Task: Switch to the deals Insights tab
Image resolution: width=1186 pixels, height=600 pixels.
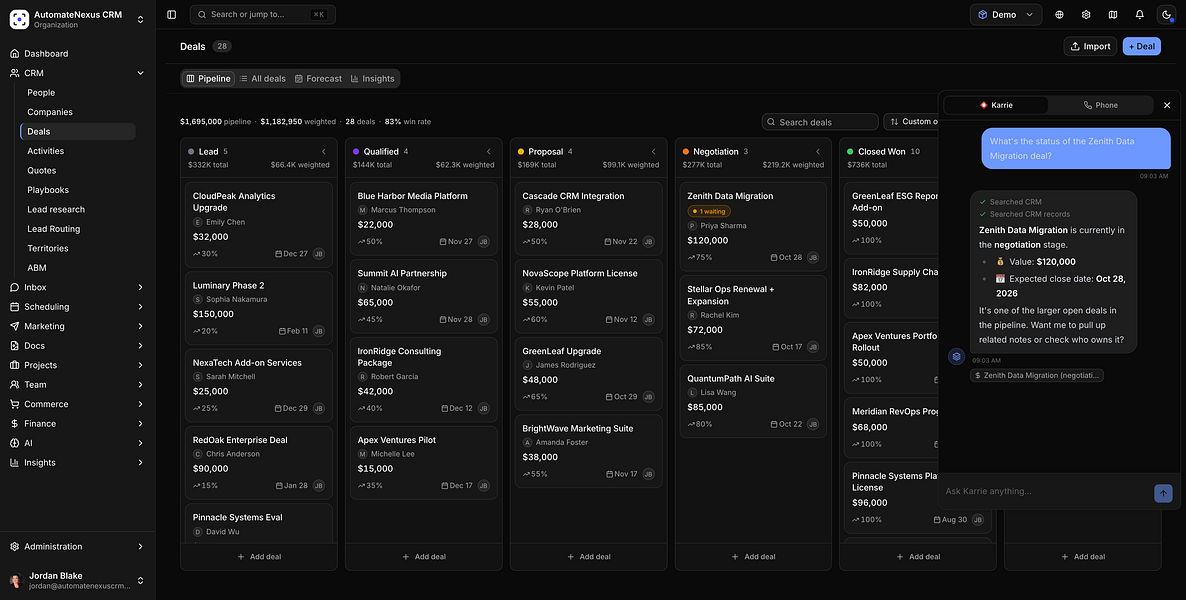Action: point(372,79)
